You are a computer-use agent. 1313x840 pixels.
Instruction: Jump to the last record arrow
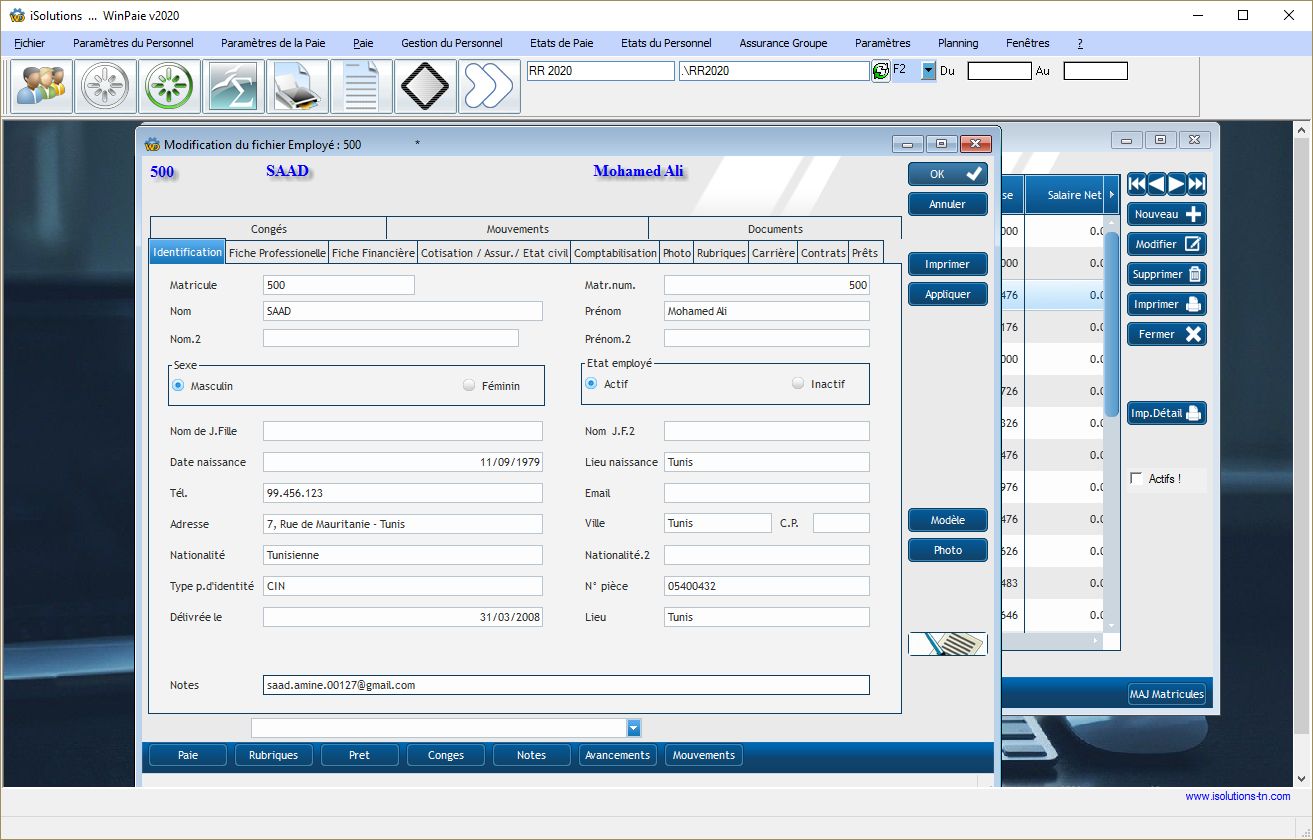click(1197, 184)
